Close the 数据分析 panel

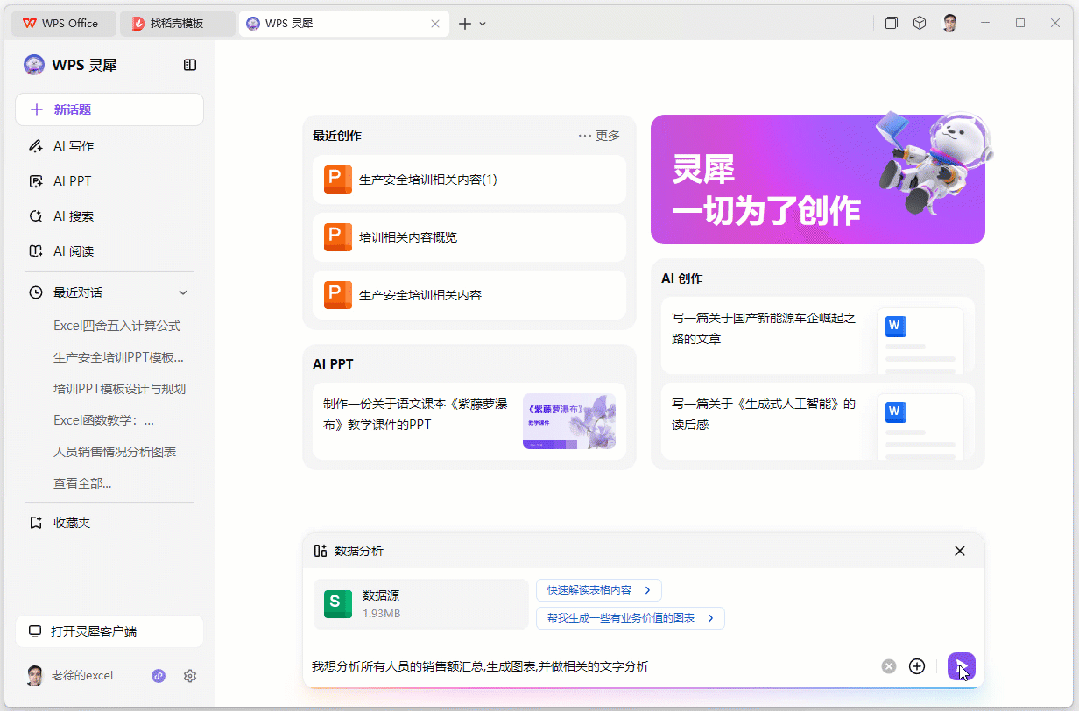pos(960,551)
